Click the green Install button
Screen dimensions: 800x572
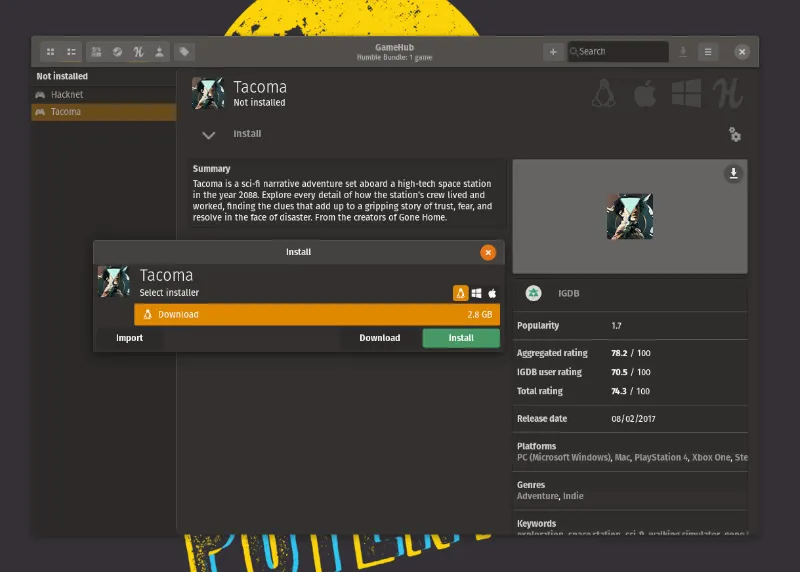(461, 338)
